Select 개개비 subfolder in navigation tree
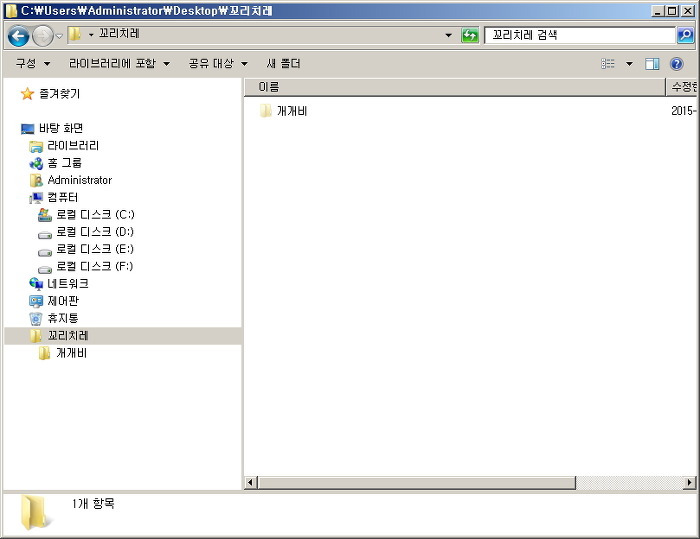 (71, 353)
